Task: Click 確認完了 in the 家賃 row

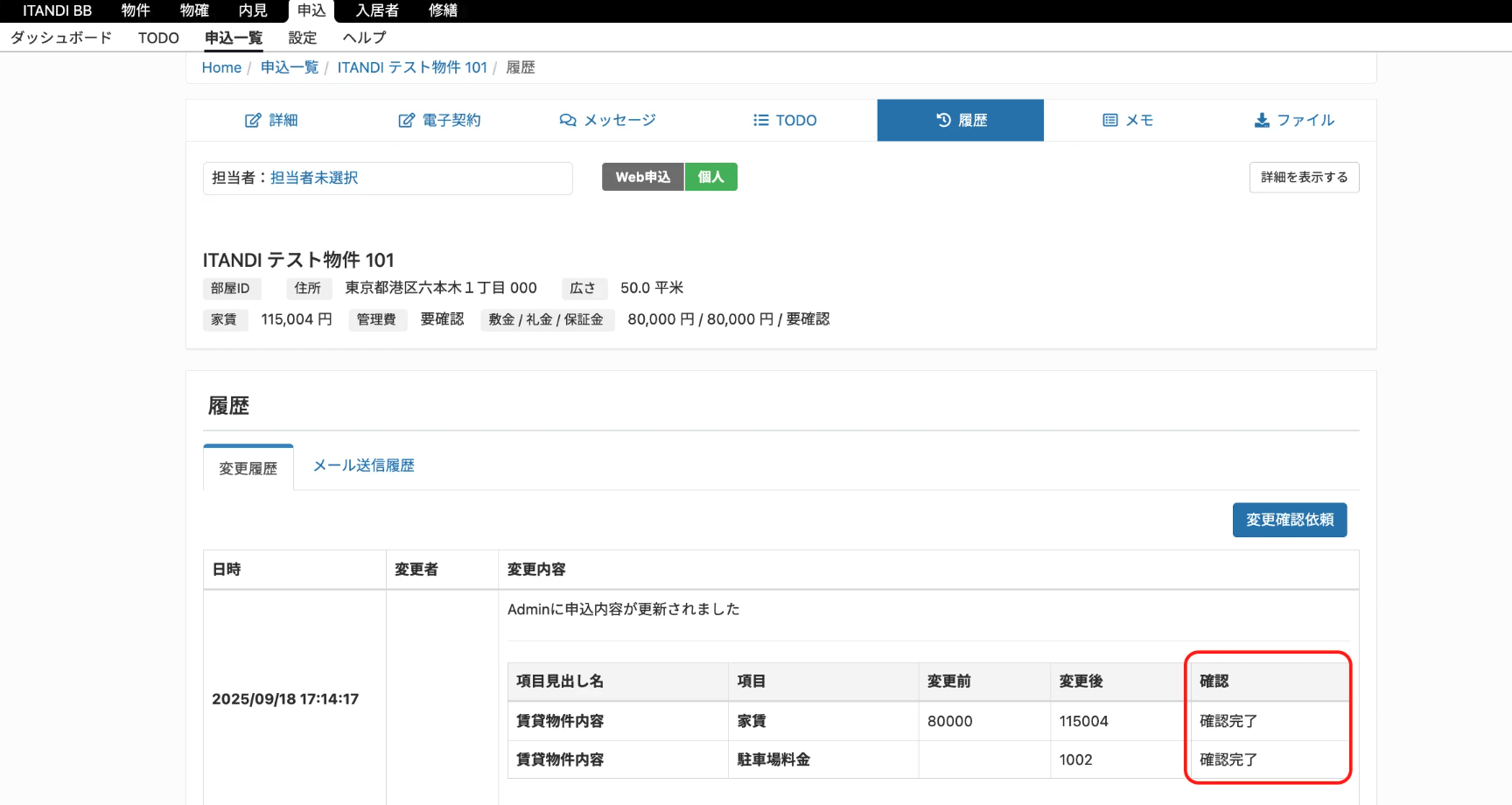Action: click(x=1228, y=721)
